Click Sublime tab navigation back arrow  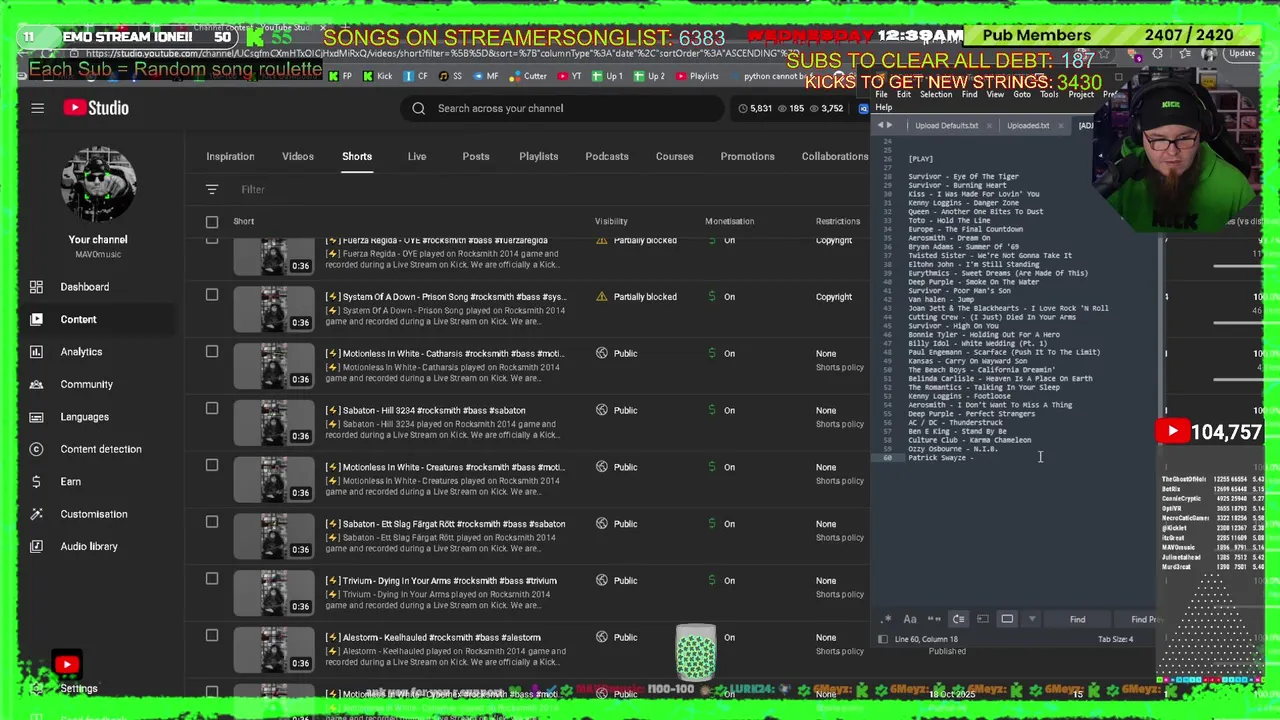(880, 126)
